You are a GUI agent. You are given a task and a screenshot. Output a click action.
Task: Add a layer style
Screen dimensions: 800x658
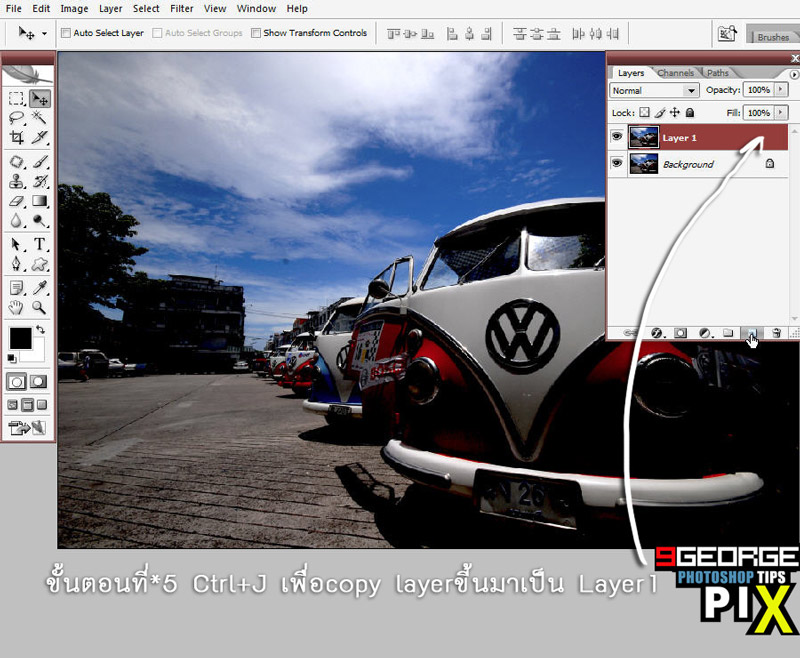click(657, 333)
